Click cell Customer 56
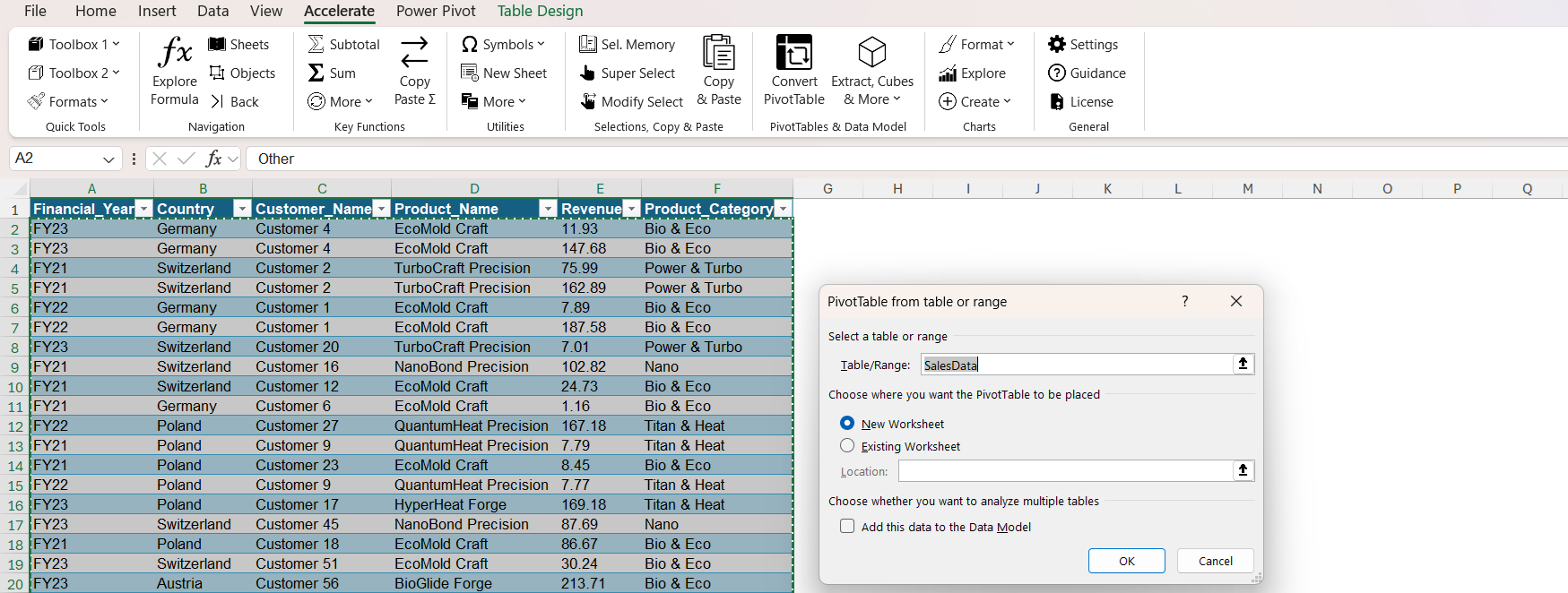 [x=321, y=583]
